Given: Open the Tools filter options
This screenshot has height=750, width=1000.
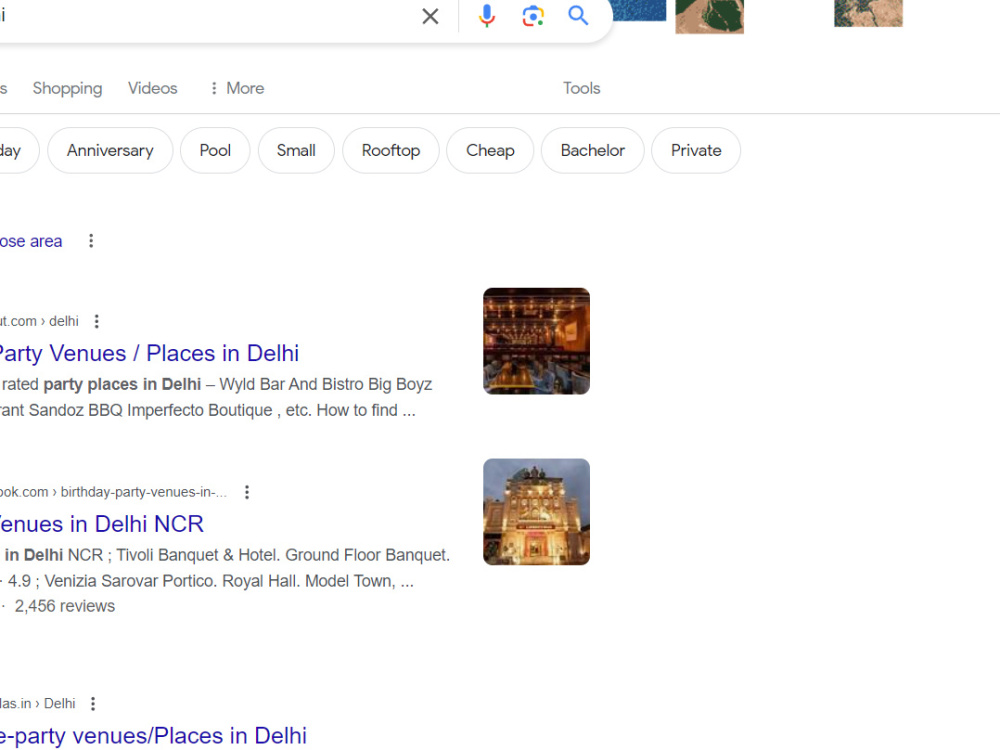Looking at the screenshot, I should (582, 88).
